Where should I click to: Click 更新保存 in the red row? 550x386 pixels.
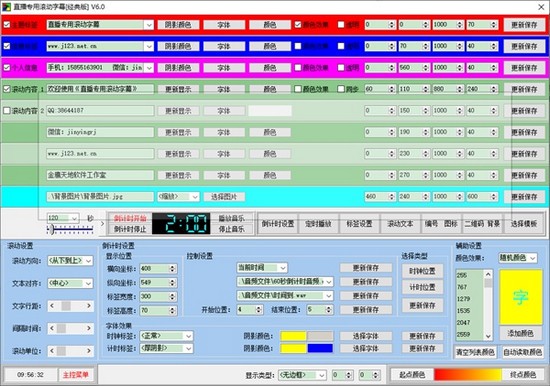(x=524, y=25)
